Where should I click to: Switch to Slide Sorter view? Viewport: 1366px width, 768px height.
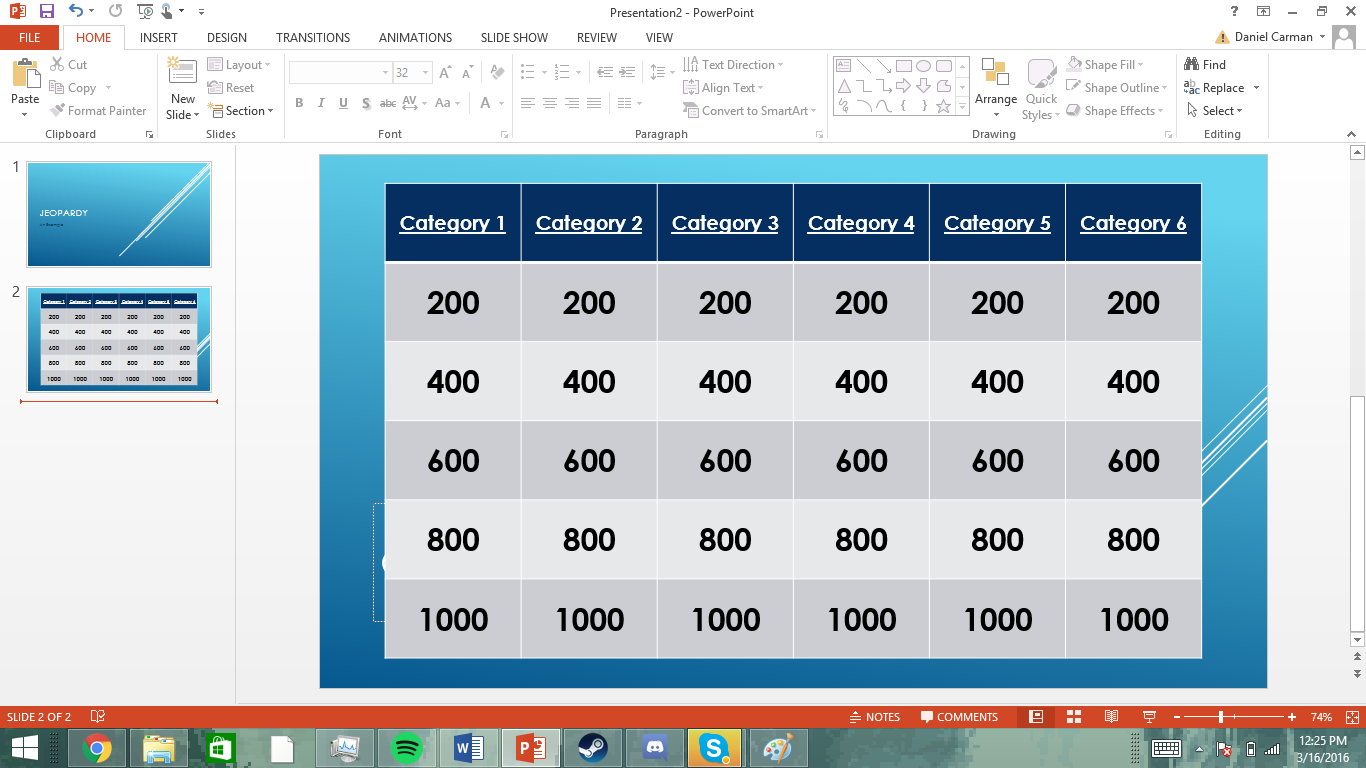(1074, 717)
